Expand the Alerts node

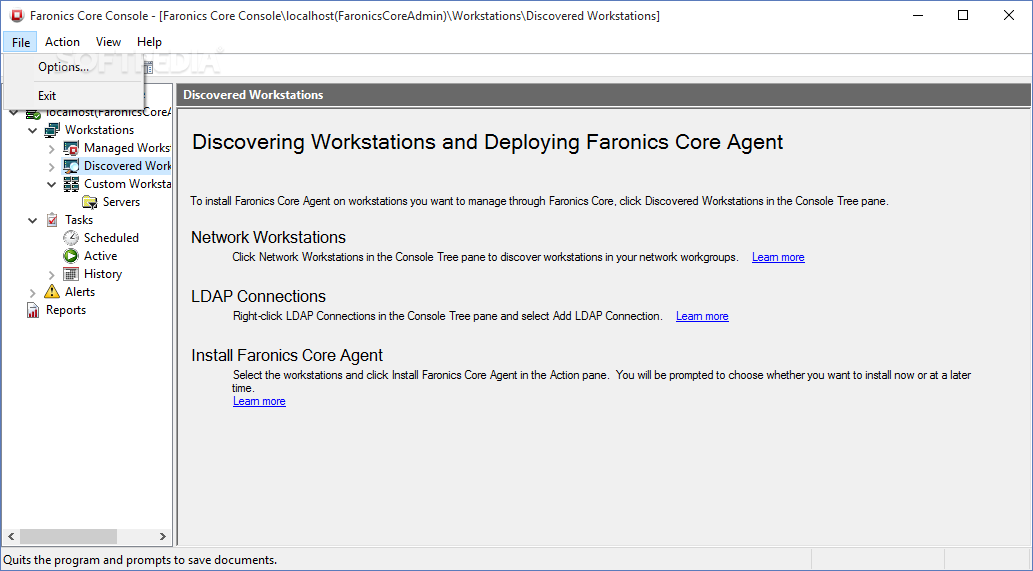[32, 292]
